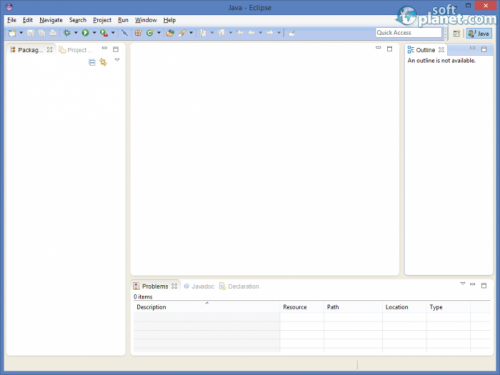Click the New Java Package icon
The width and height of the screenshot is (500, 375).
click(138, 33)
